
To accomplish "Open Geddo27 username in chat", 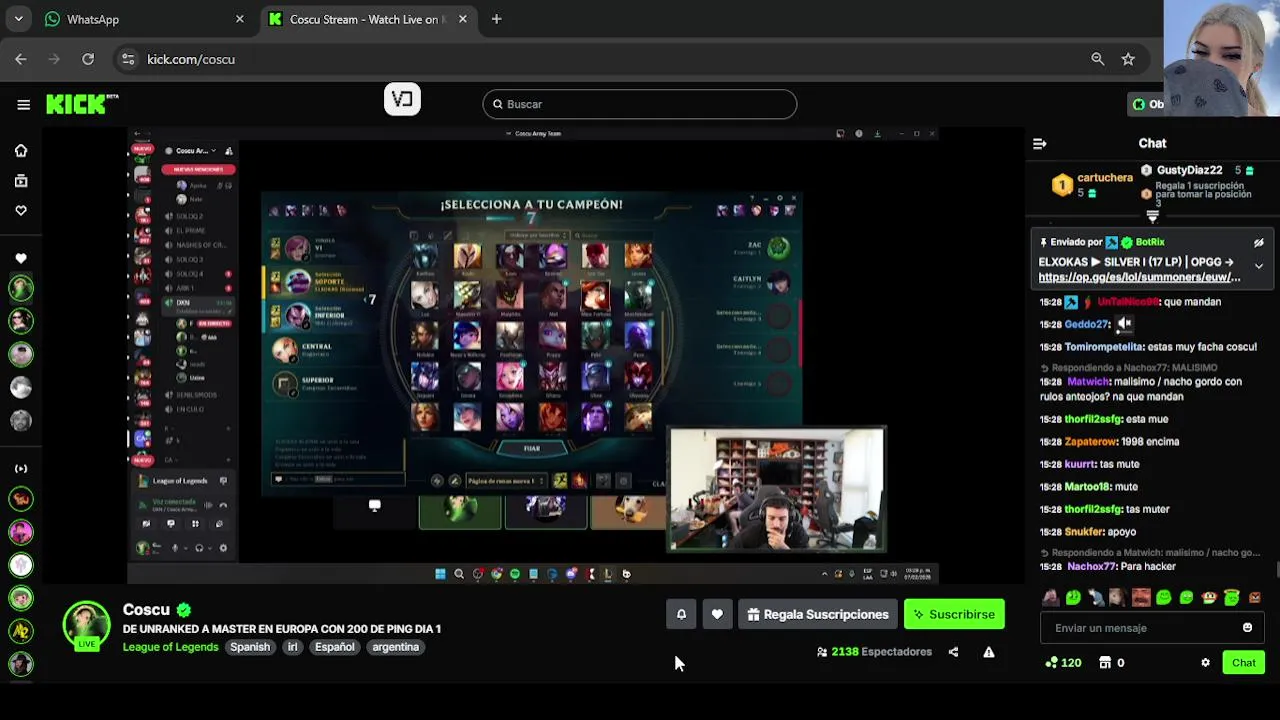I will click(x=1087, y=324).
